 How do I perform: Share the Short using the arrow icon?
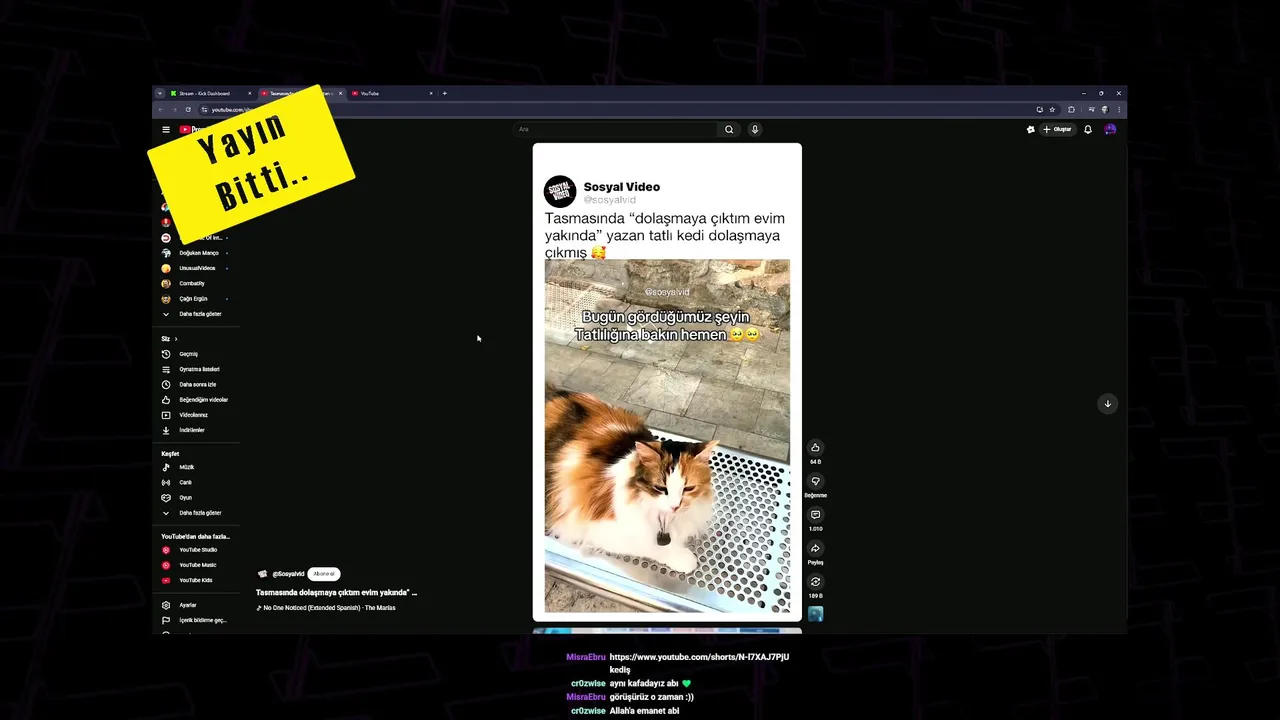coord(815,549)
